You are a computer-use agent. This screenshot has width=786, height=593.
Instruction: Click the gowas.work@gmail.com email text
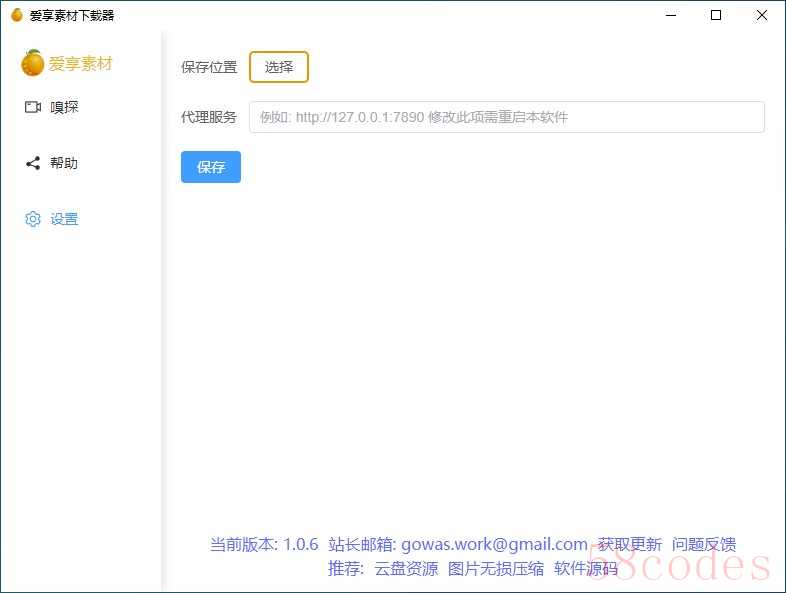(x=494, y=544)
